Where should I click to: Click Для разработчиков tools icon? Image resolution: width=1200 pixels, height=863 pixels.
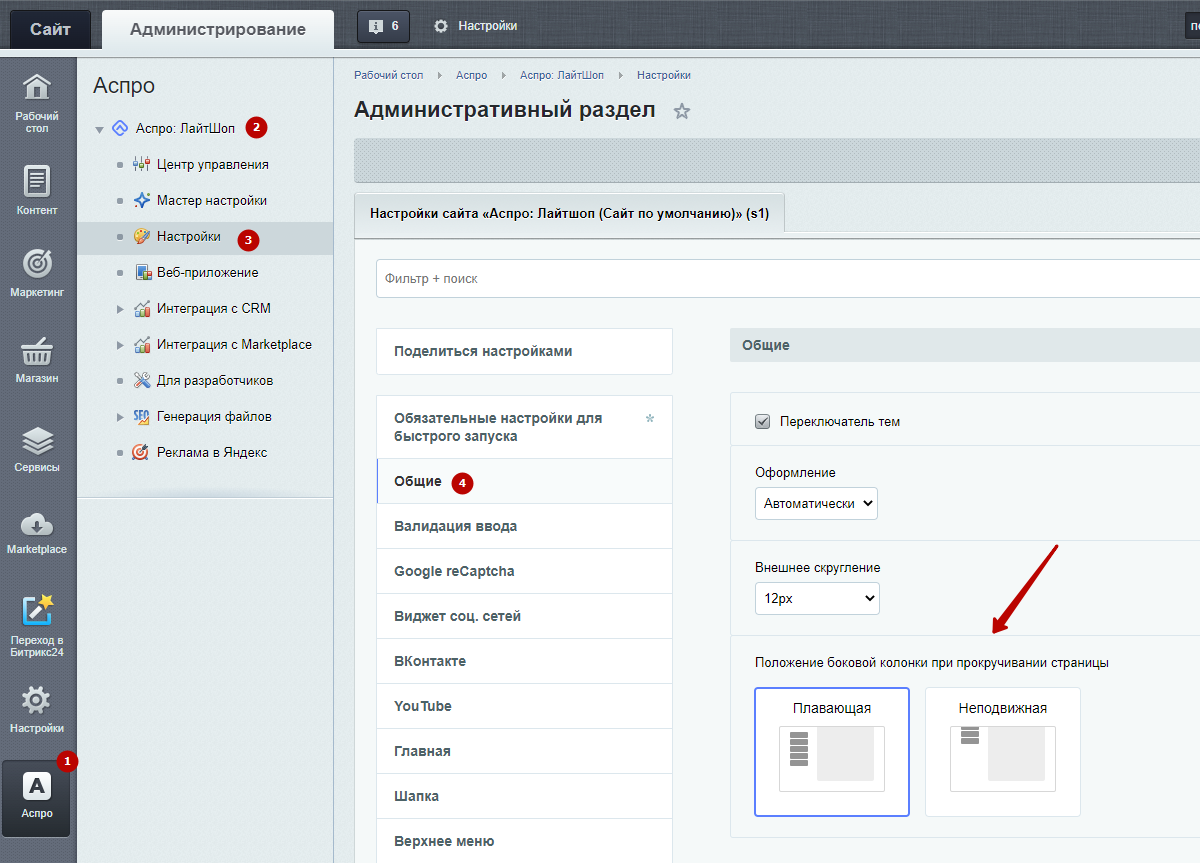coord(141,380)
